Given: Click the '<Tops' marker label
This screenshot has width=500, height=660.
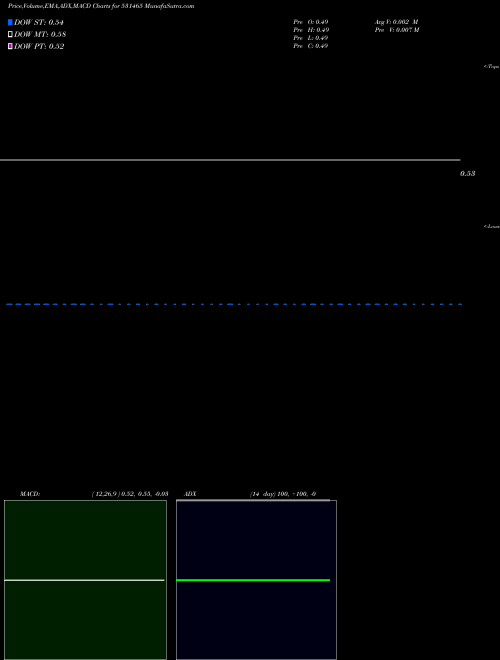Looking at the screenshot, I should coord(492,67).
